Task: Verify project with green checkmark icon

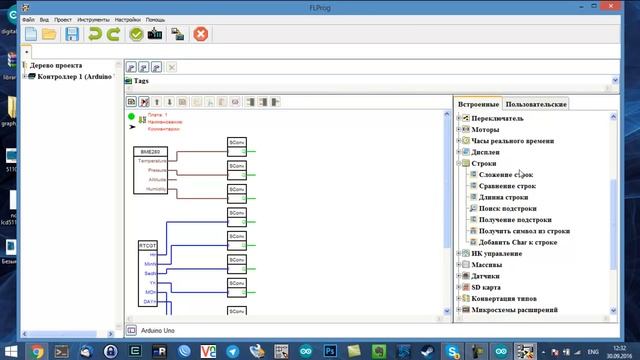Action: [136, 34]
